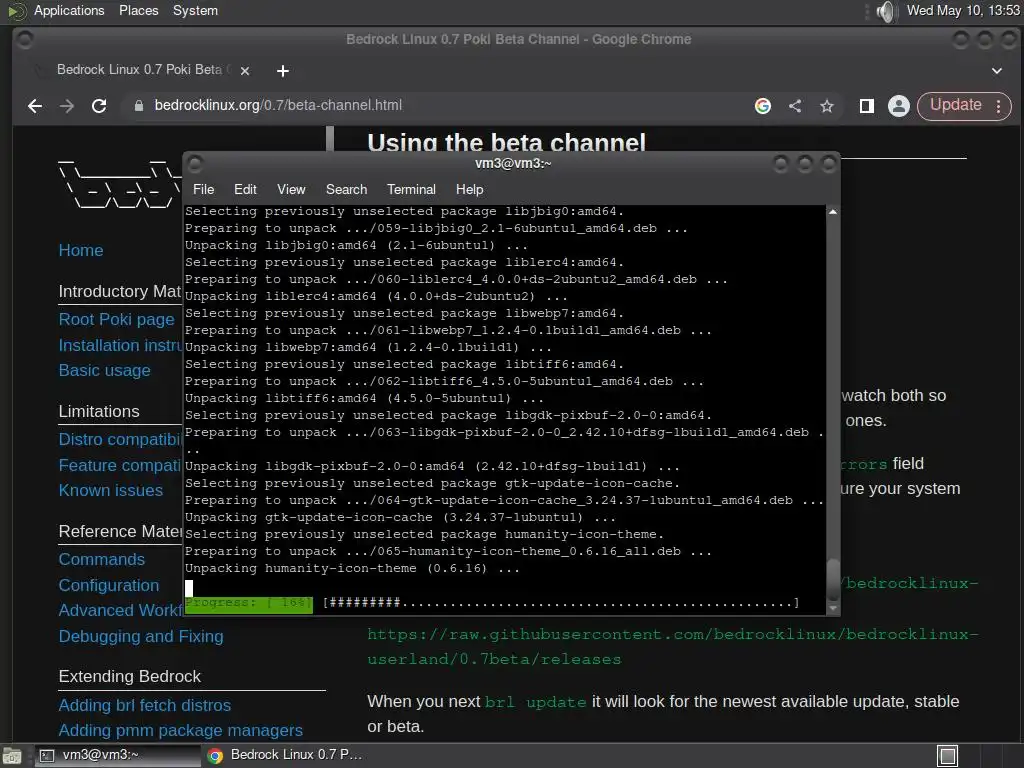Screen dimensions: 1024x768
Task: Click the volume speaker icon in panel
Action: pyautogui.click(x=886, y=11)
